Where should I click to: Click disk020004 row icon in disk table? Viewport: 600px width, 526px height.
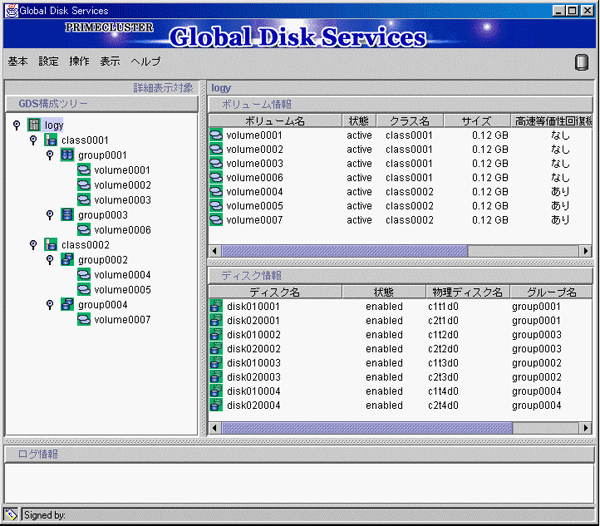point(216,405)
